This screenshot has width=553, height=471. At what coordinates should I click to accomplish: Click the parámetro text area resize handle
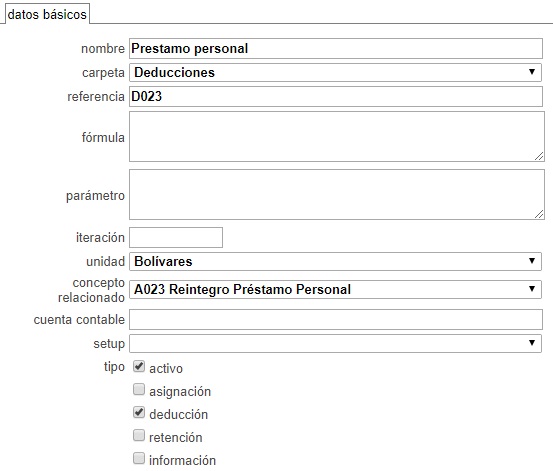point(539,214)
